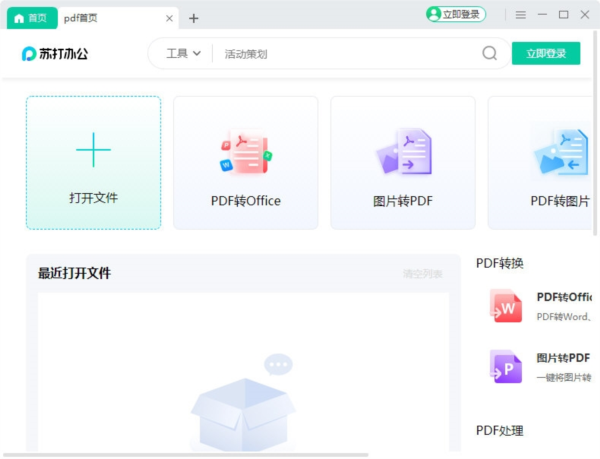Click the 立即登录 avatar pill in title bar

pyautogui.click(x=456, y=15)
